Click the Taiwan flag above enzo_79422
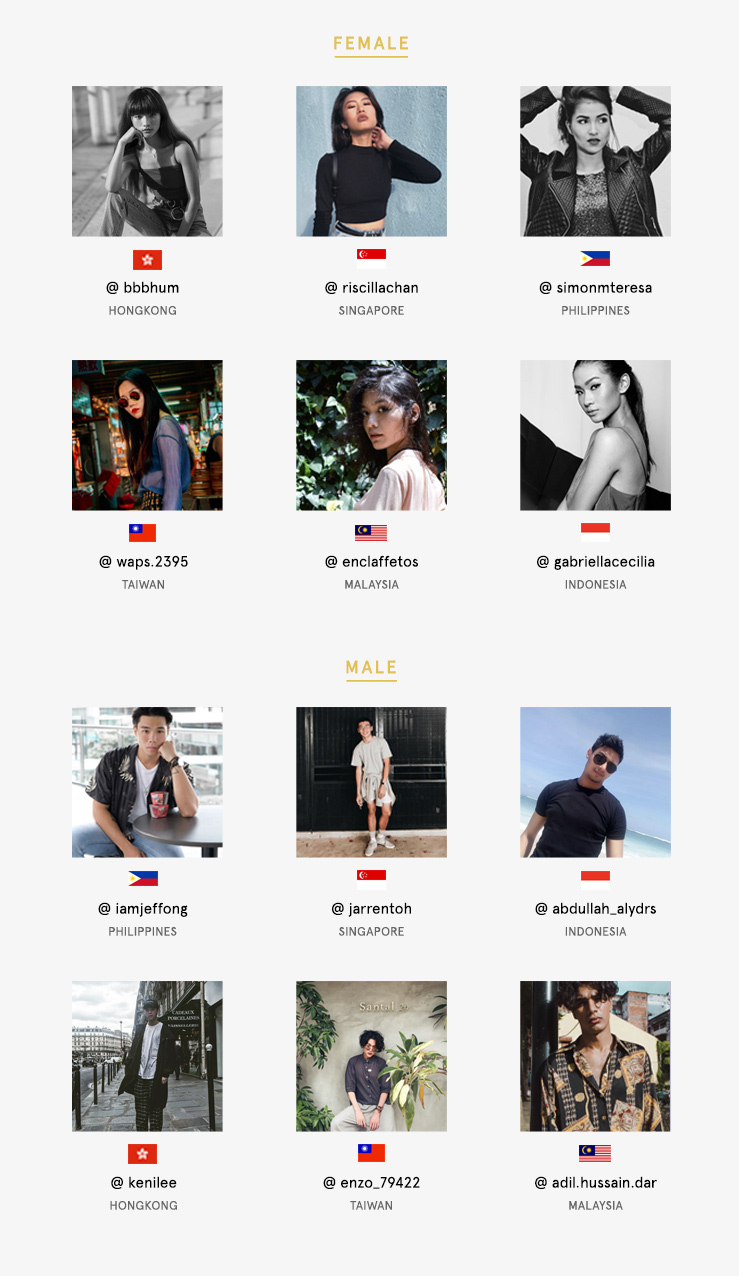The image size is (739, 1276). 371,1153
